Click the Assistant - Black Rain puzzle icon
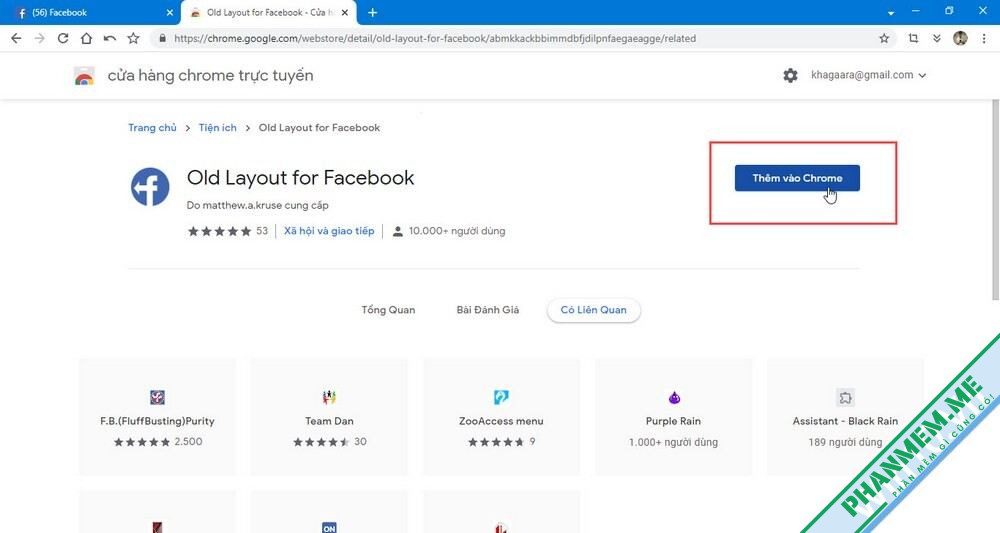Viewport: 1000px width, 533px height. coord(845,398)
